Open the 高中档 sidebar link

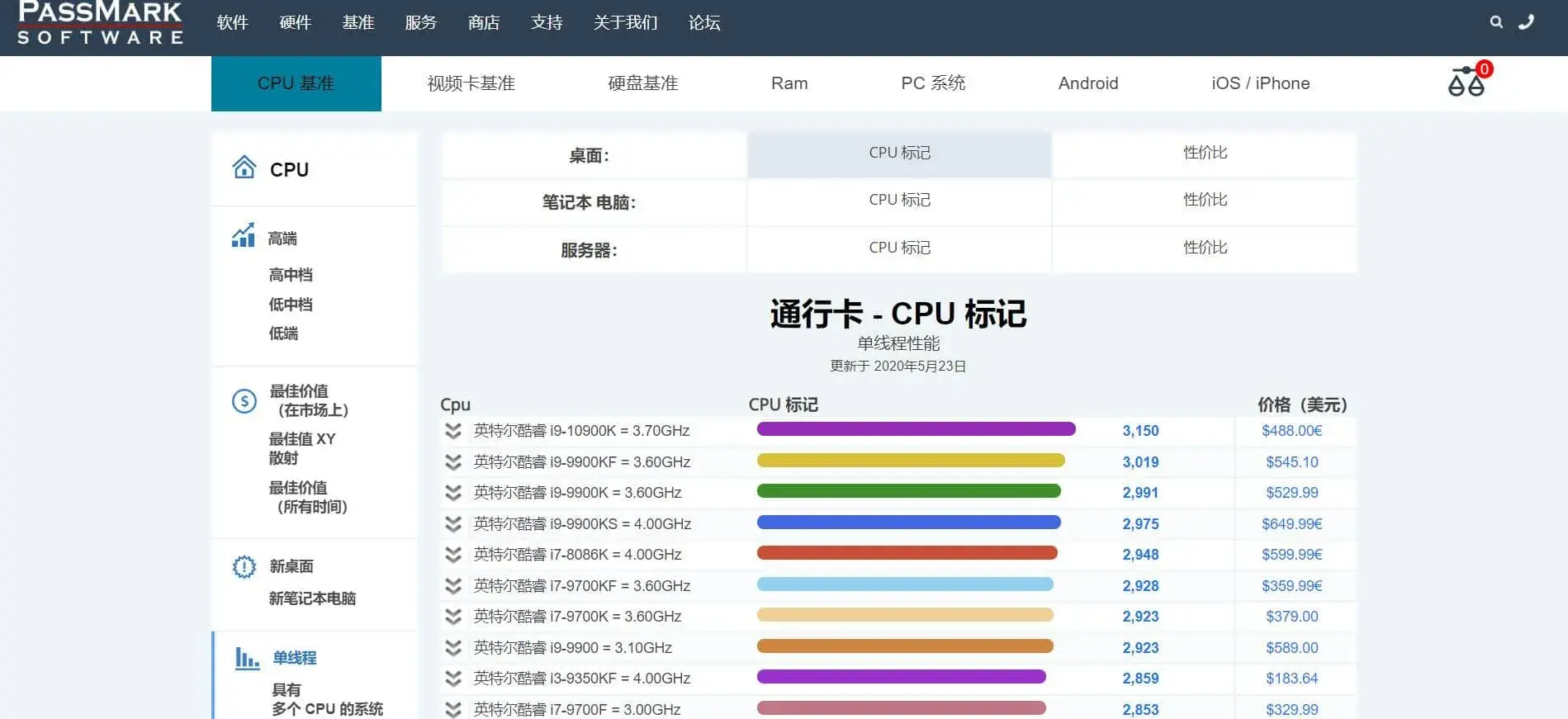[x=291, y=275]
